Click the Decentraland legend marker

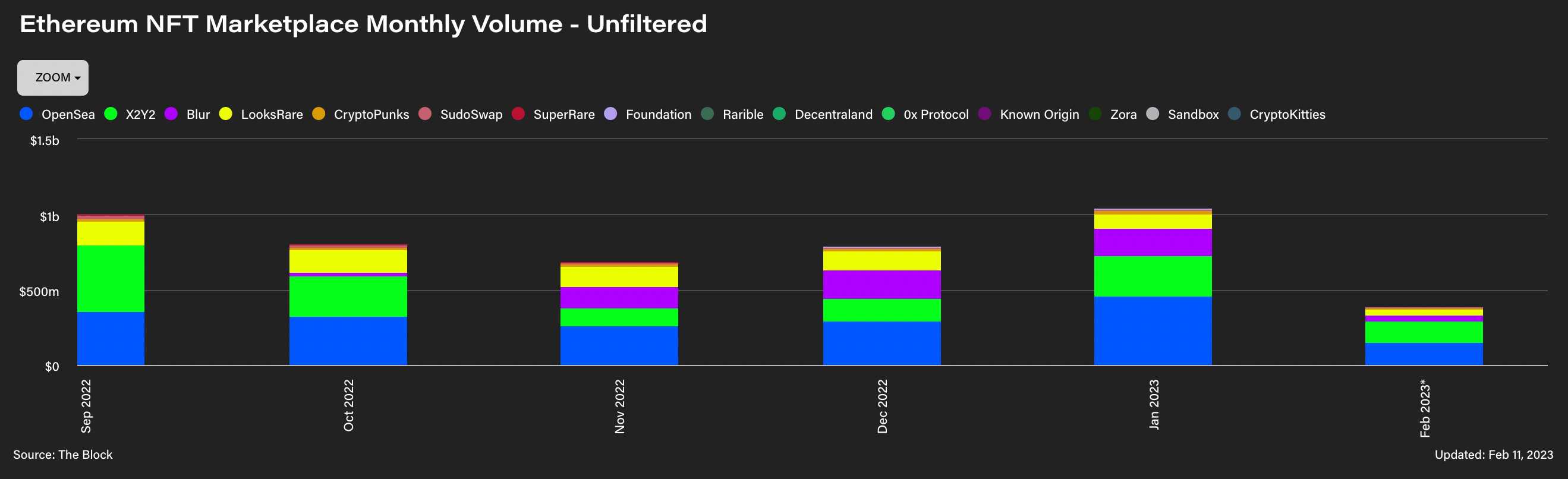[779, 114]
